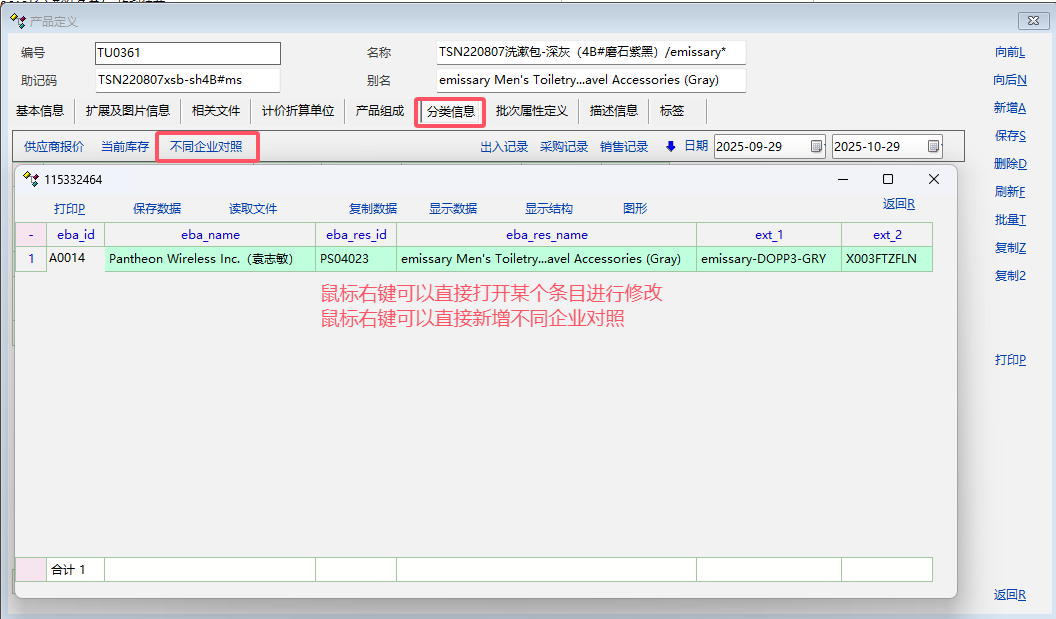This screenshot has height=619, width=1056.
Task: Select the 不同企业对照 link
Action: tap(206, 147)
